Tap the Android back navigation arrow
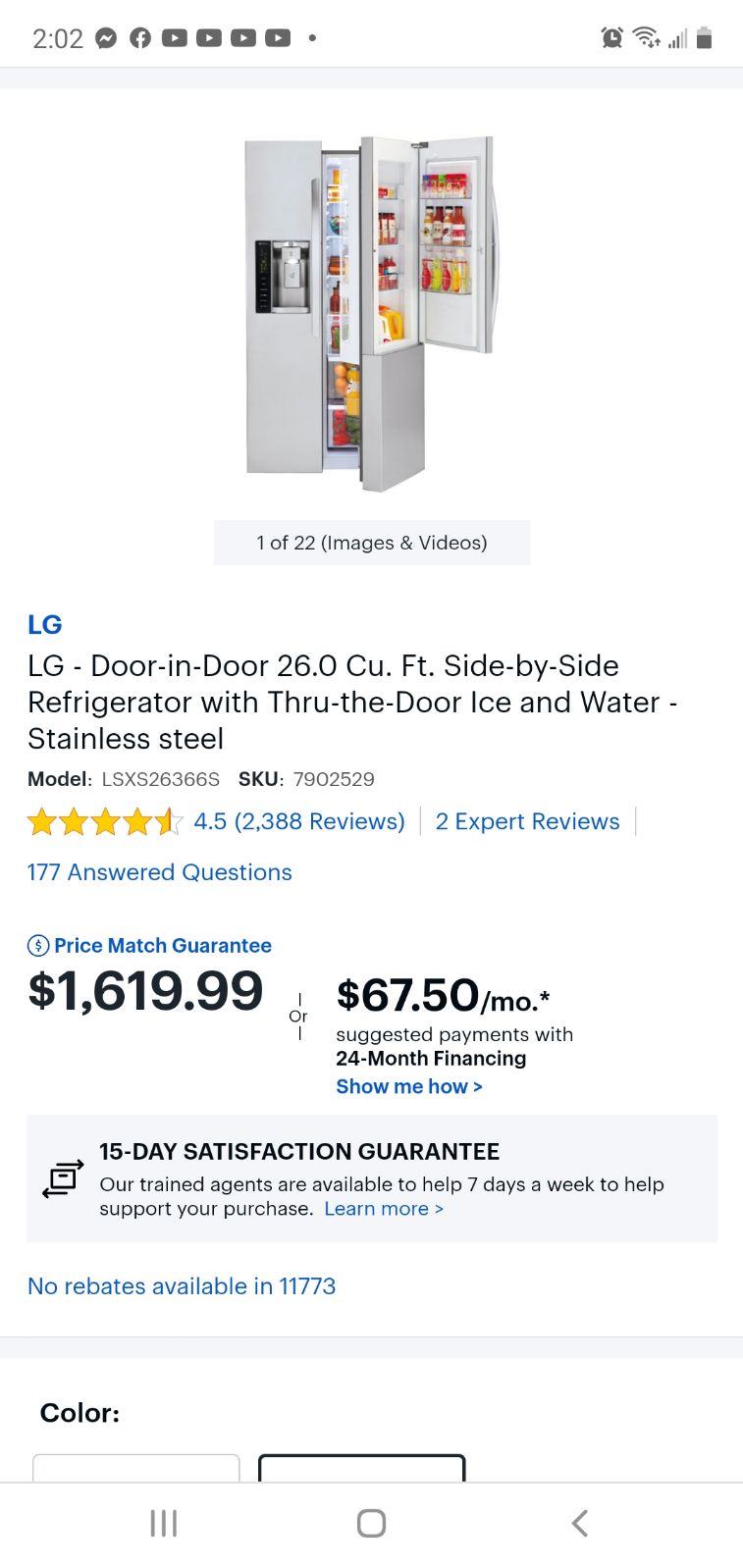The image size is (743, 1568). coord(579,1523)
